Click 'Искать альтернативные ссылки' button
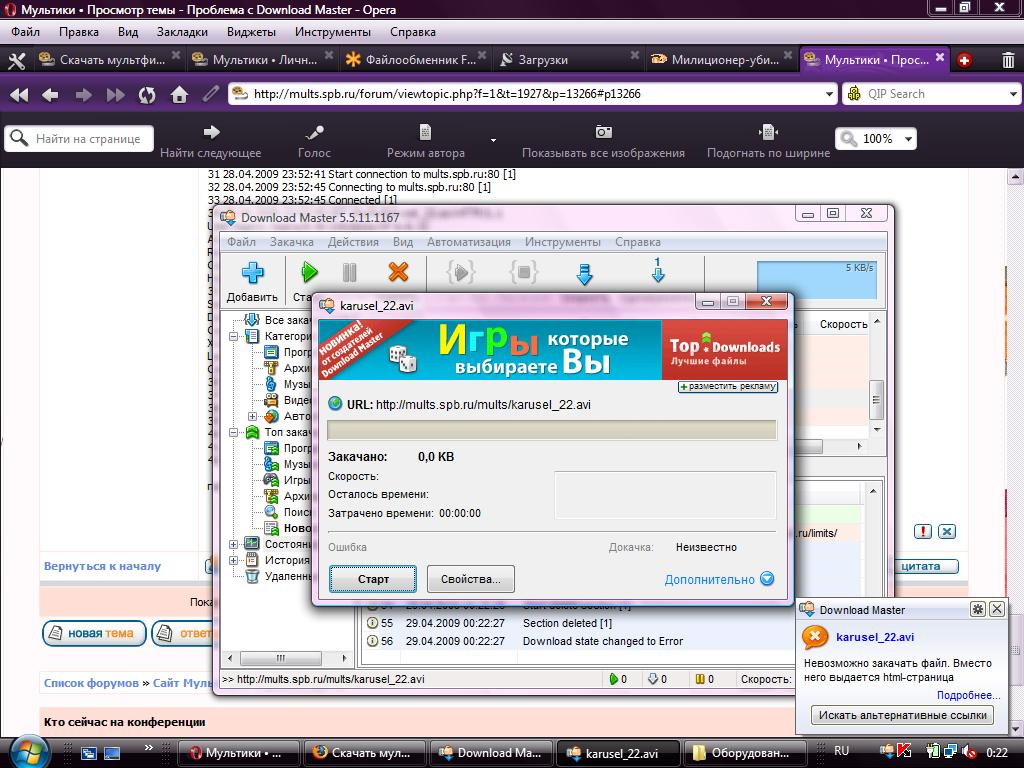1024x768 pixels. [x=902, y=715]
